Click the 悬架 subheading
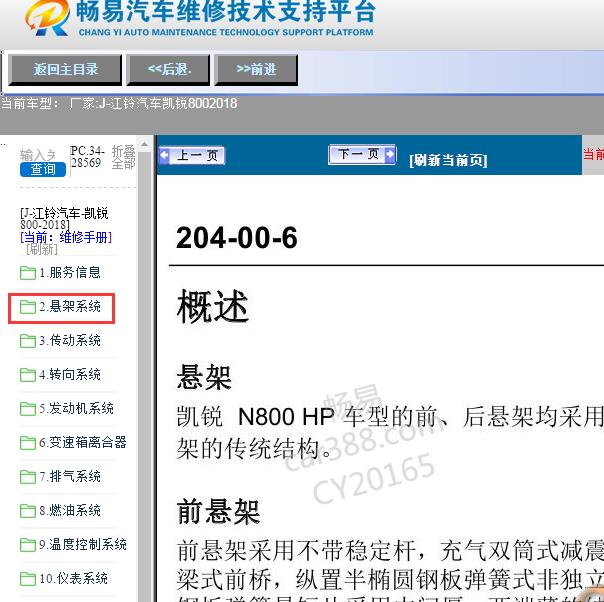This screenshot has width=604, height=602. (204, 377)
